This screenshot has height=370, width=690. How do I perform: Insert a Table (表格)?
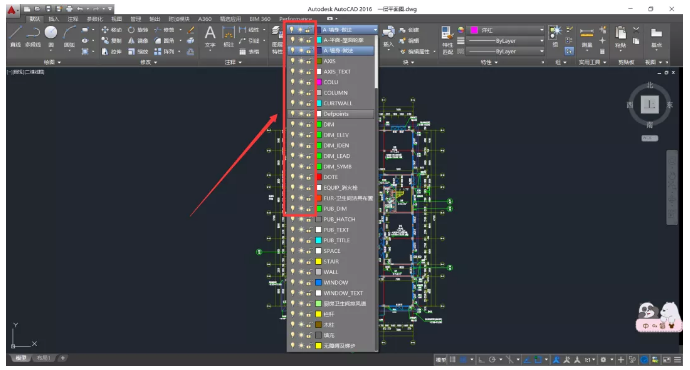tap(249, 51)
